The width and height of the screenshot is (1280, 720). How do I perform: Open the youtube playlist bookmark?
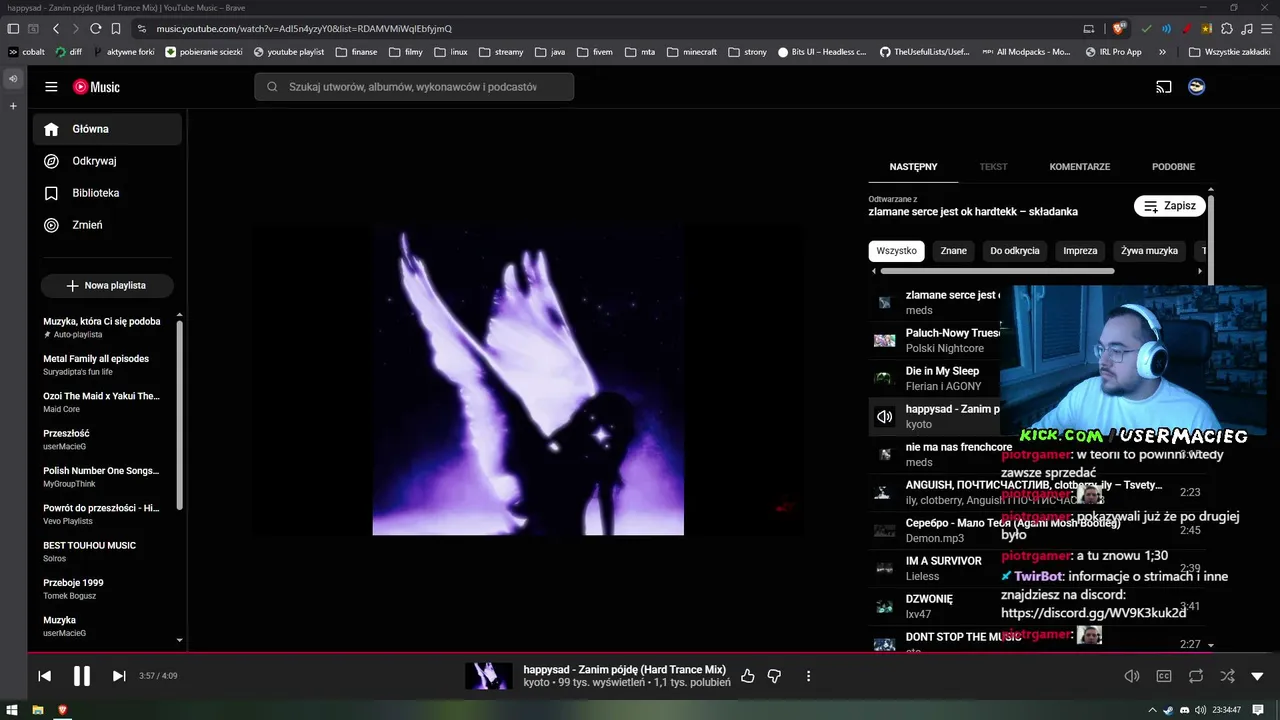[x=289, y=52]
